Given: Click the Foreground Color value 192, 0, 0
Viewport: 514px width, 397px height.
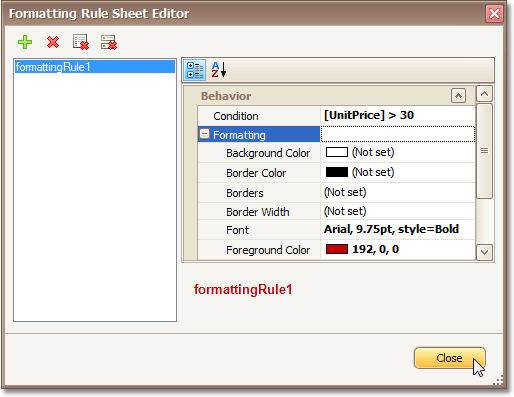Looking at the screenshot, I should (x=375, y=249).
